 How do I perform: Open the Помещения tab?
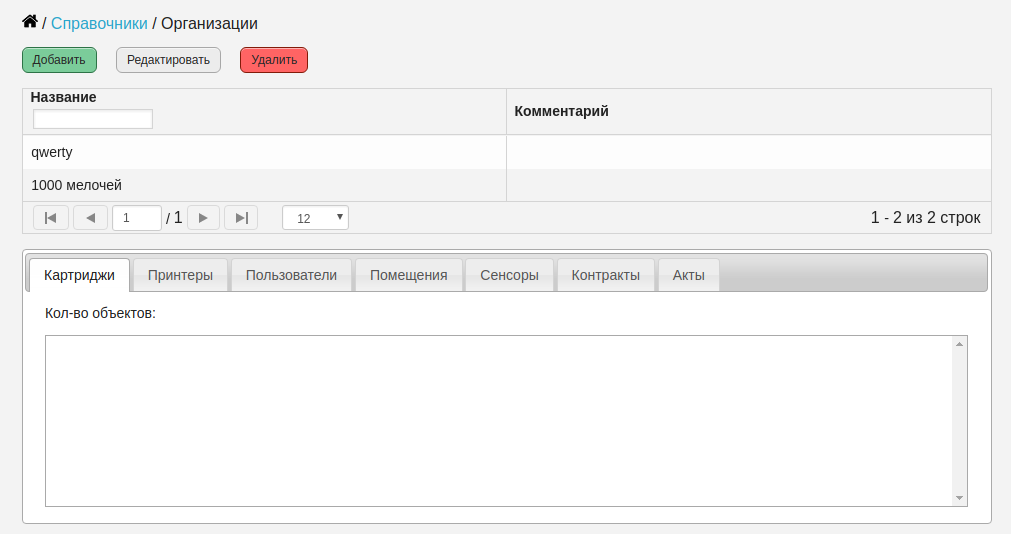click(x=409, y=275)
